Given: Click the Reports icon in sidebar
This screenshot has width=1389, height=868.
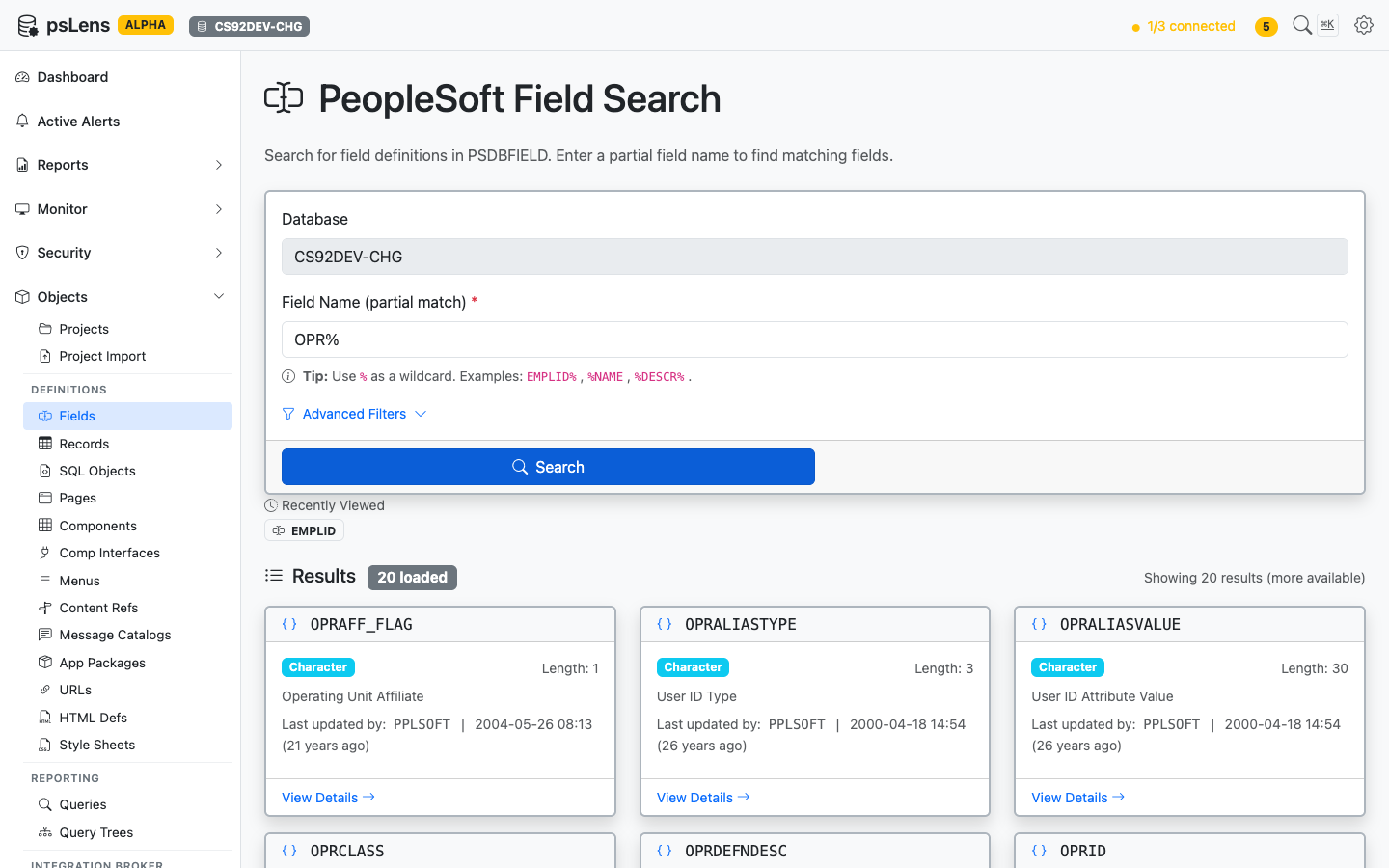Looking at the screenshot, I should [22, 165].
